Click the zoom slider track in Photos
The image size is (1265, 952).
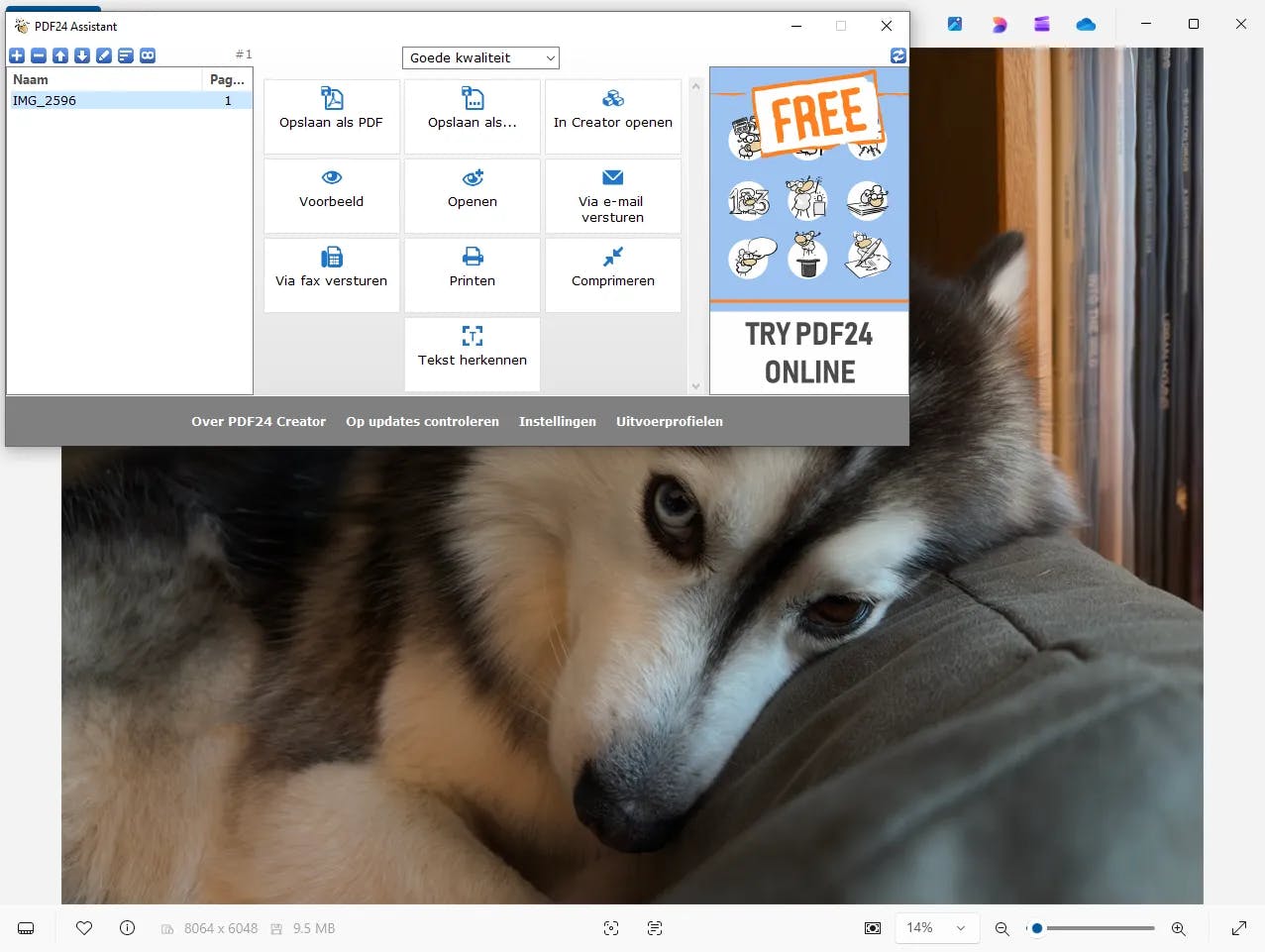pyautogui.click(x=1092, y=928)
